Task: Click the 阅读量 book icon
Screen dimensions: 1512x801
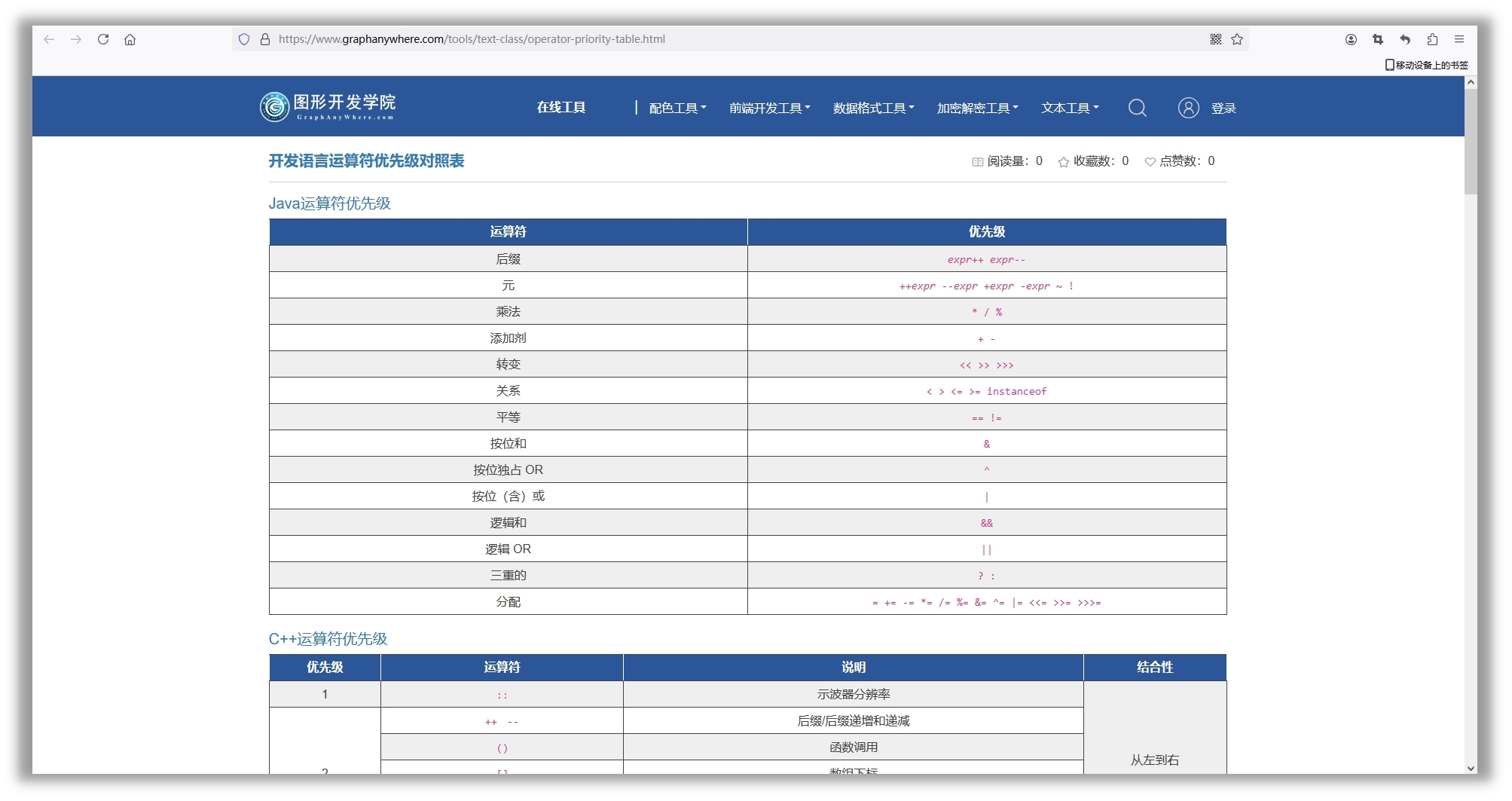Action: coord(978,161)
